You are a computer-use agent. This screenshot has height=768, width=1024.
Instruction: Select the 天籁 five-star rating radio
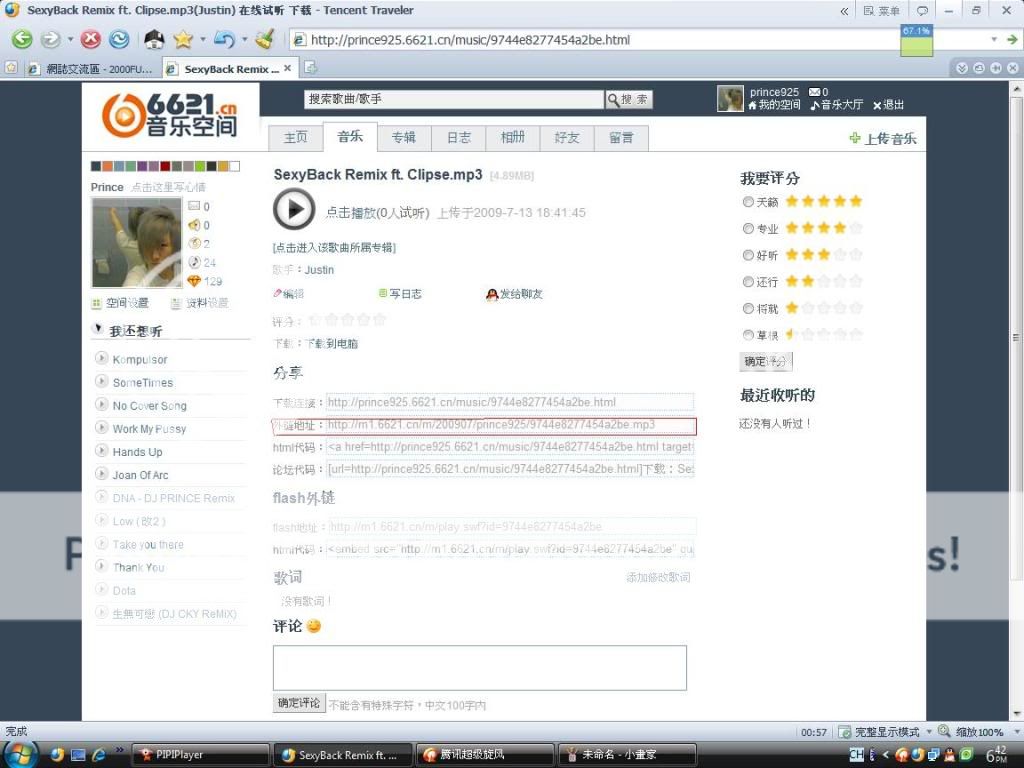748,202
